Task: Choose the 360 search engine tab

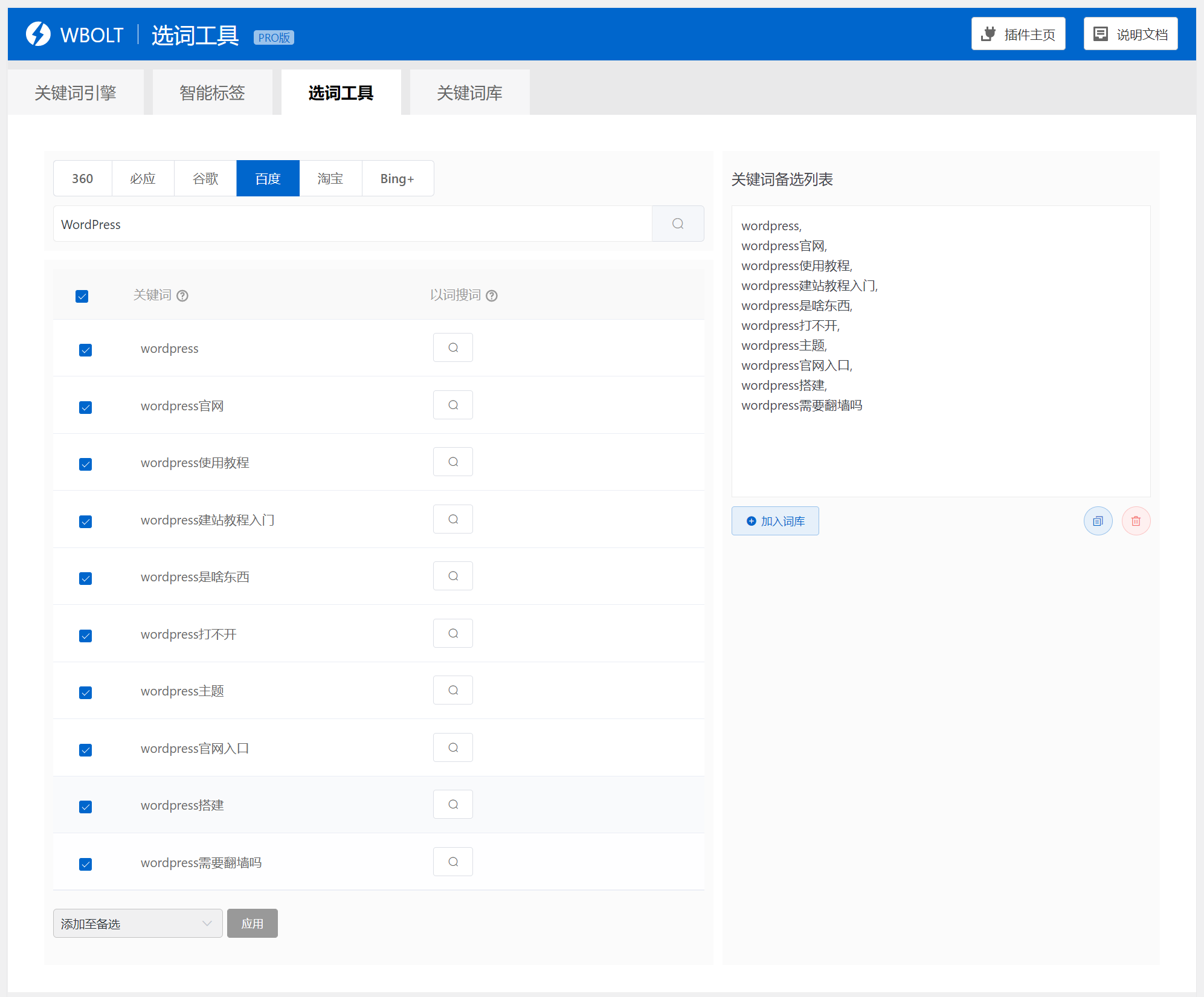Action: [83, 178]
